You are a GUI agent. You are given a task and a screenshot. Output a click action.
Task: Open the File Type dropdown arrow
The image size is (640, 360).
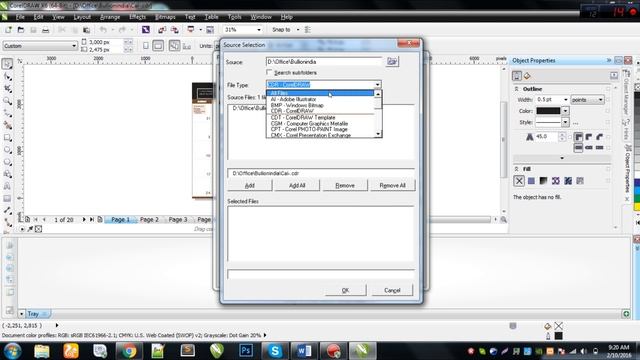point(378,84)
